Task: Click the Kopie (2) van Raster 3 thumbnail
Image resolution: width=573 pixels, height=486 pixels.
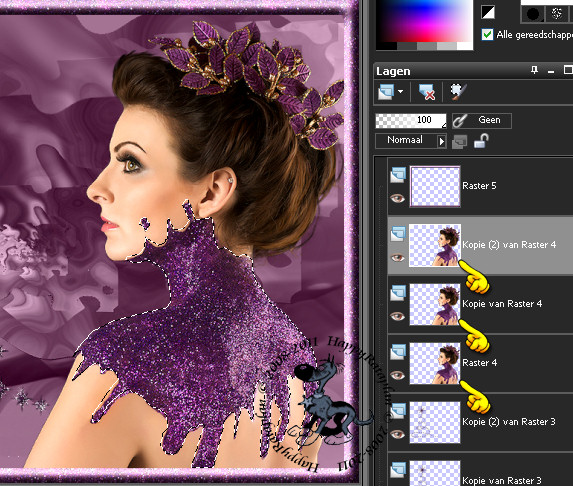Action: point(435,422)
